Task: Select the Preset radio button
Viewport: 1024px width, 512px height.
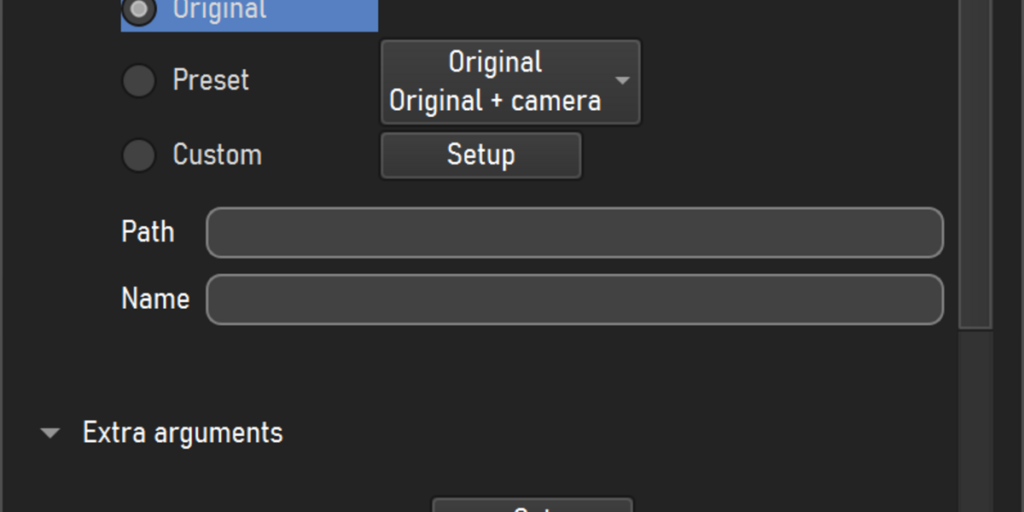Action: point(138,81)
